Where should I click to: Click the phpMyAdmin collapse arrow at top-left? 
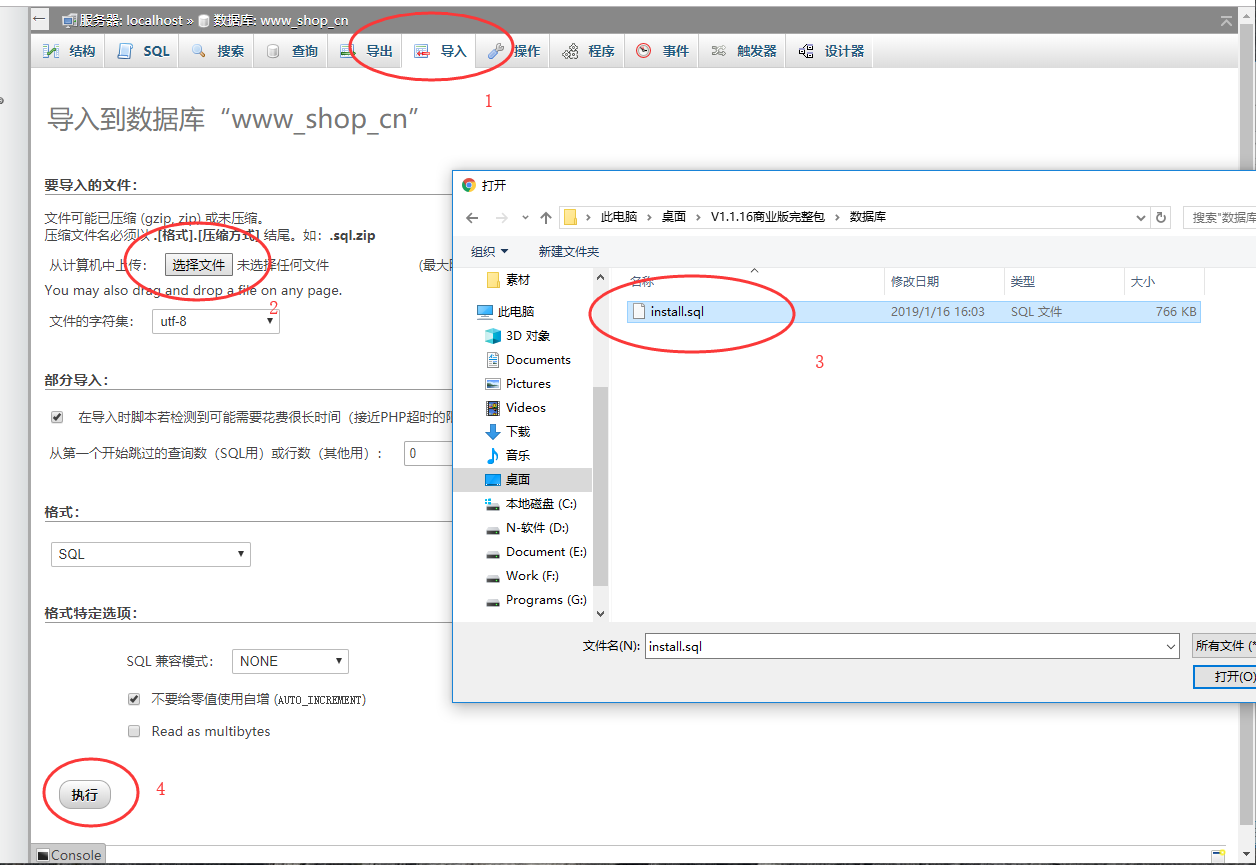[x=39, y=19]
